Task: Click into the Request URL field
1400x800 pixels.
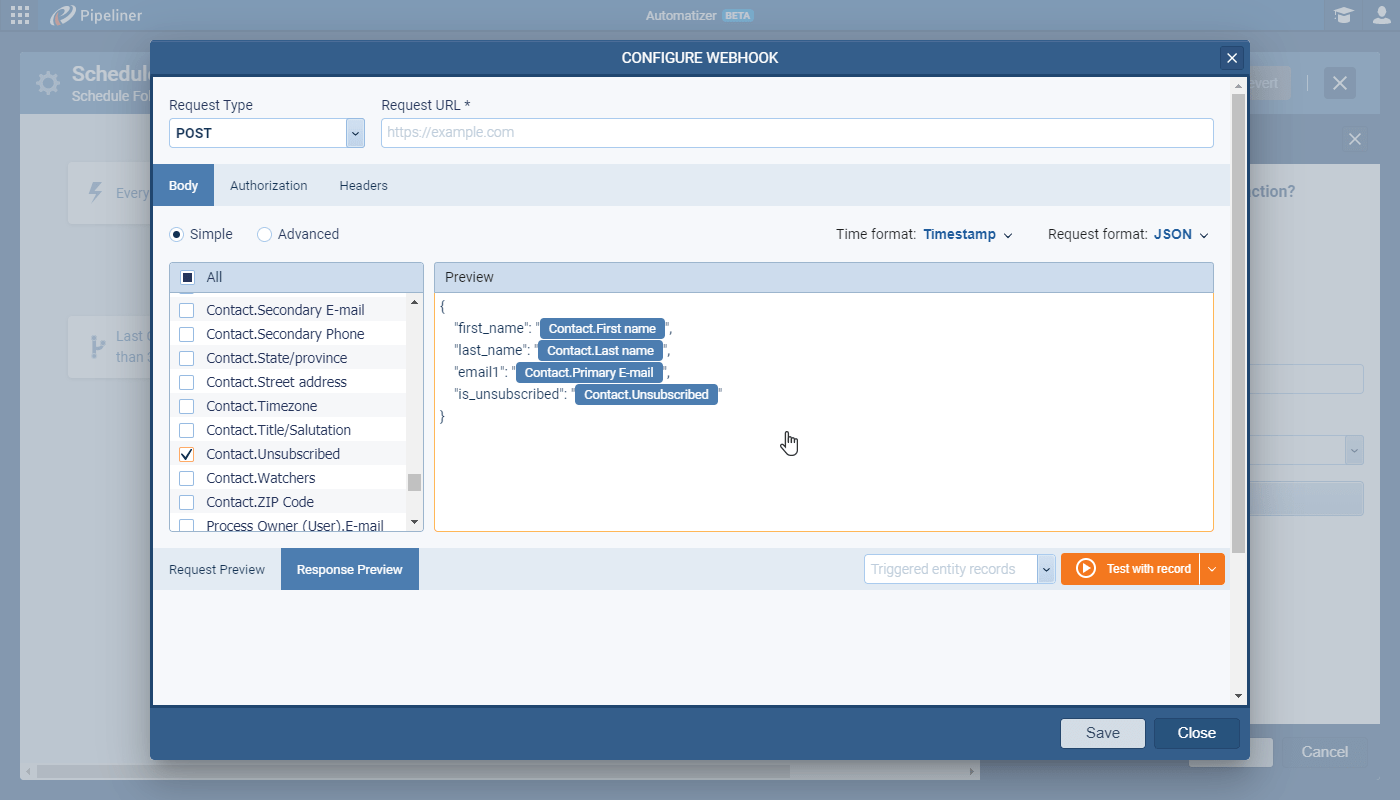Action: 797,133
